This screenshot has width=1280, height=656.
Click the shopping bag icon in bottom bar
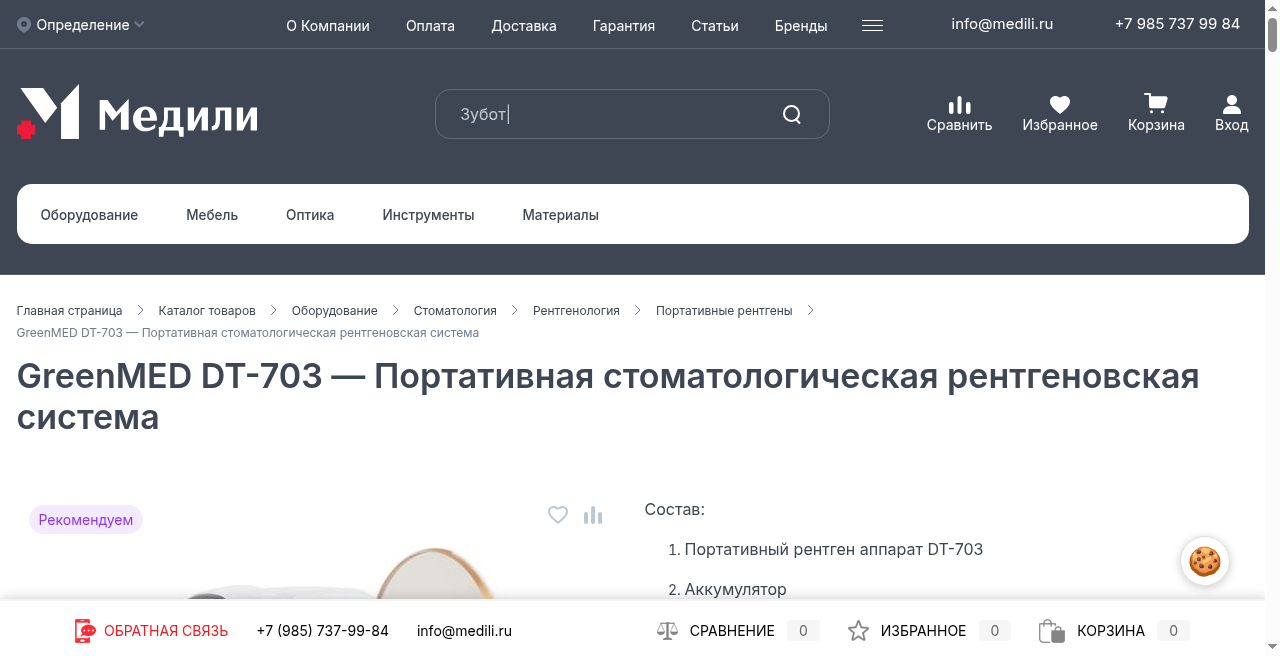coord(1051,631)
